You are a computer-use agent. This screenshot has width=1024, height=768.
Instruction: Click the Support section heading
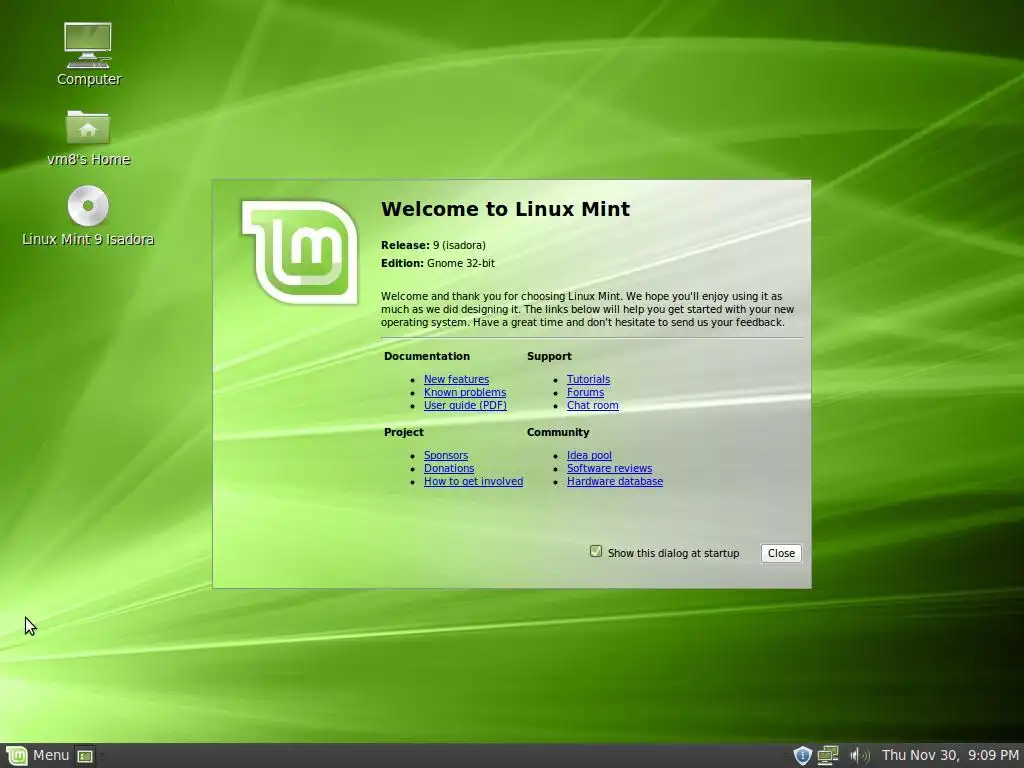coord(549,356)
